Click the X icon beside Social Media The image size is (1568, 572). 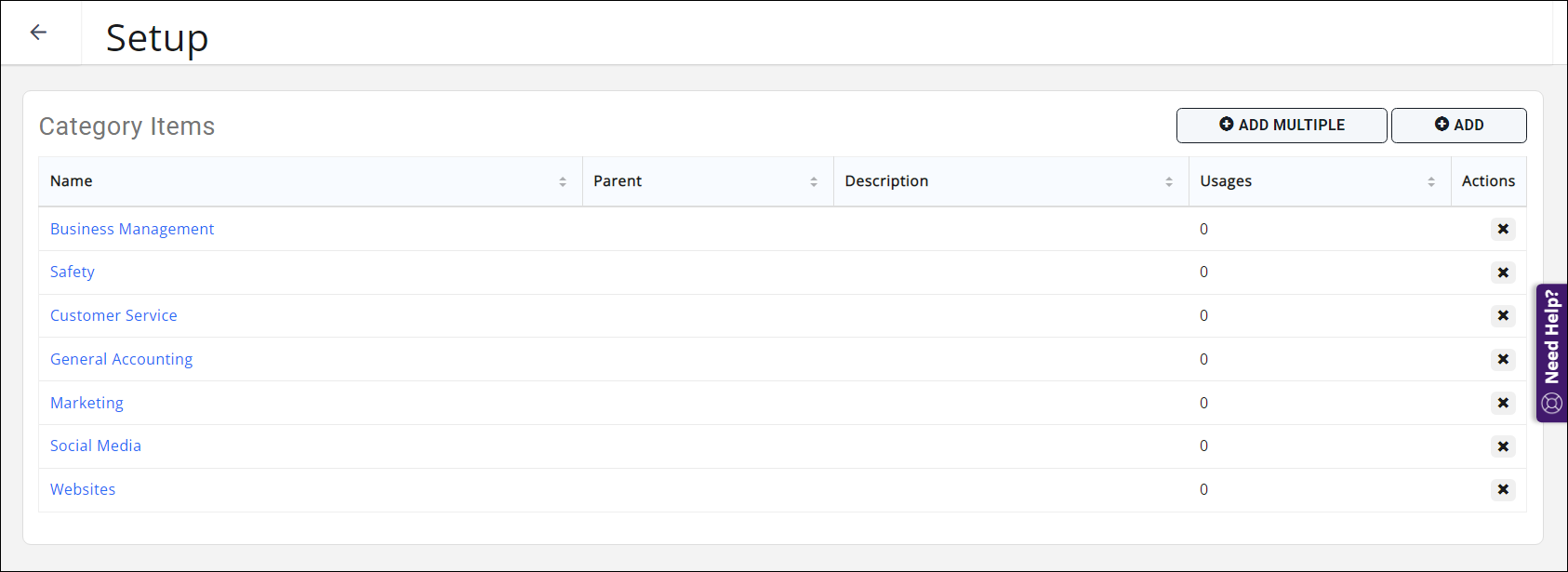click(1503, 446)
